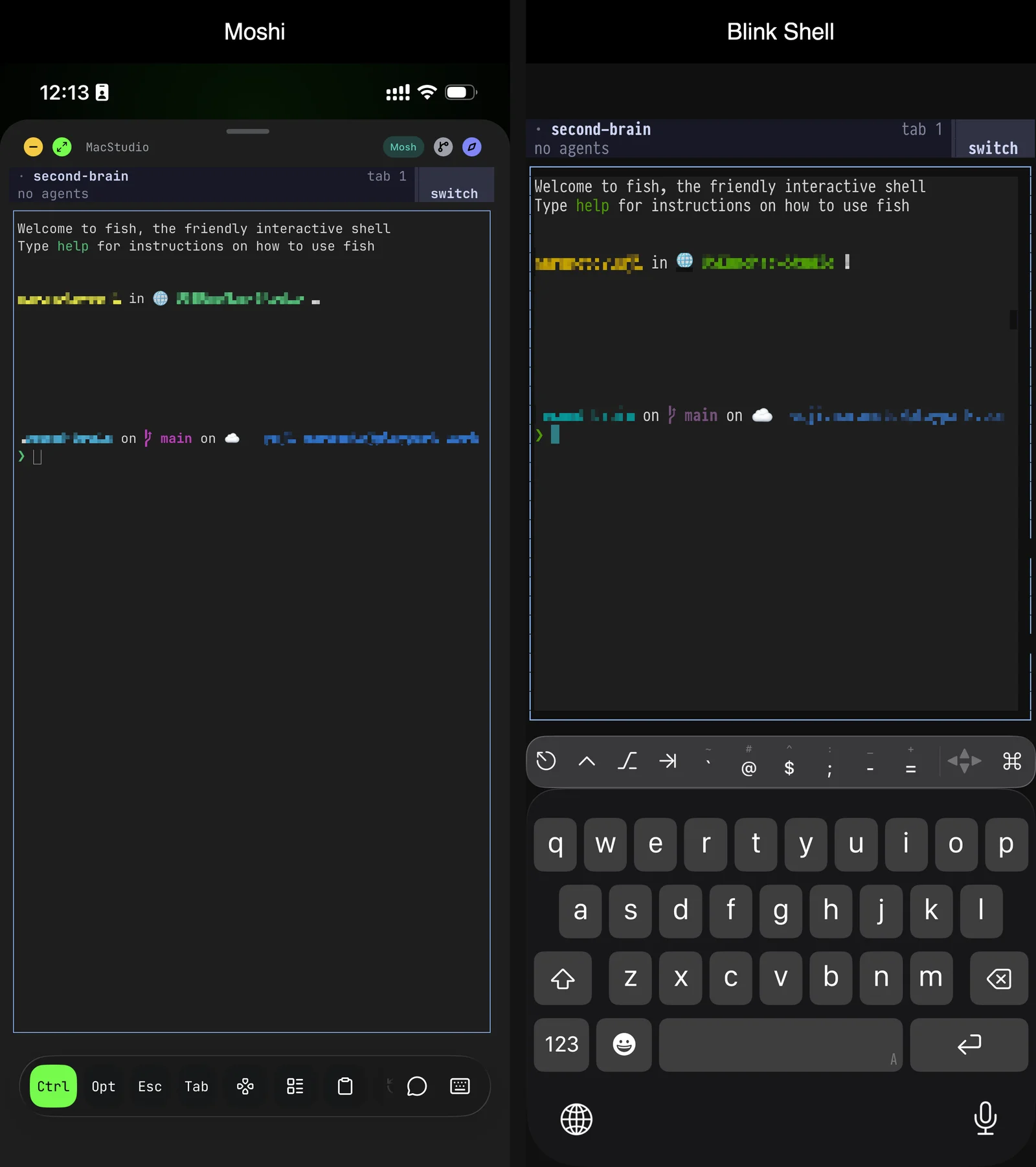The width and height of the screenshot is (1036, 1167).
Task: Click the green help word in Moshi terminal
Action: 73,246
